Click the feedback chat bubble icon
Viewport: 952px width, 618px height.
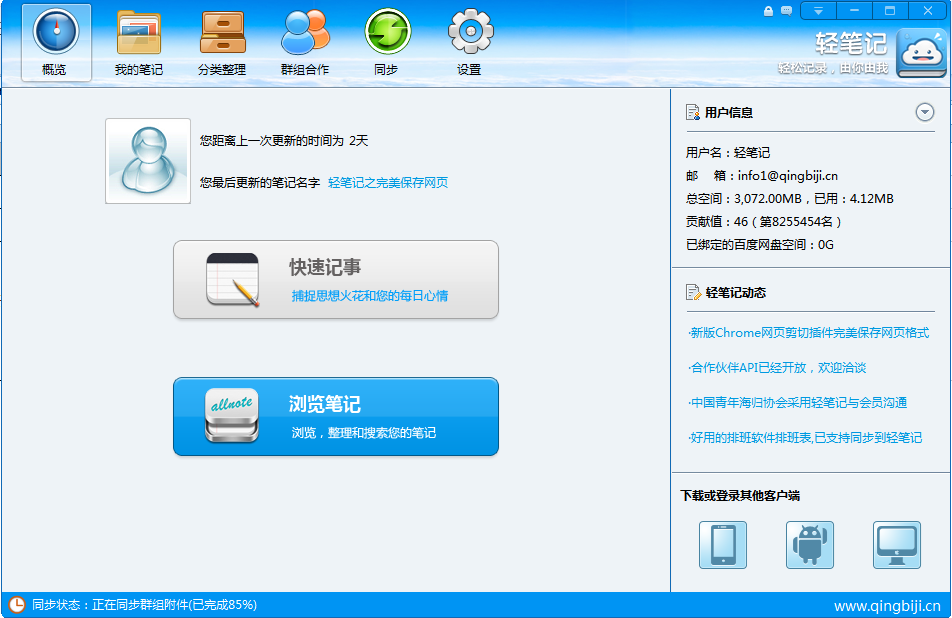pos(786,11)
